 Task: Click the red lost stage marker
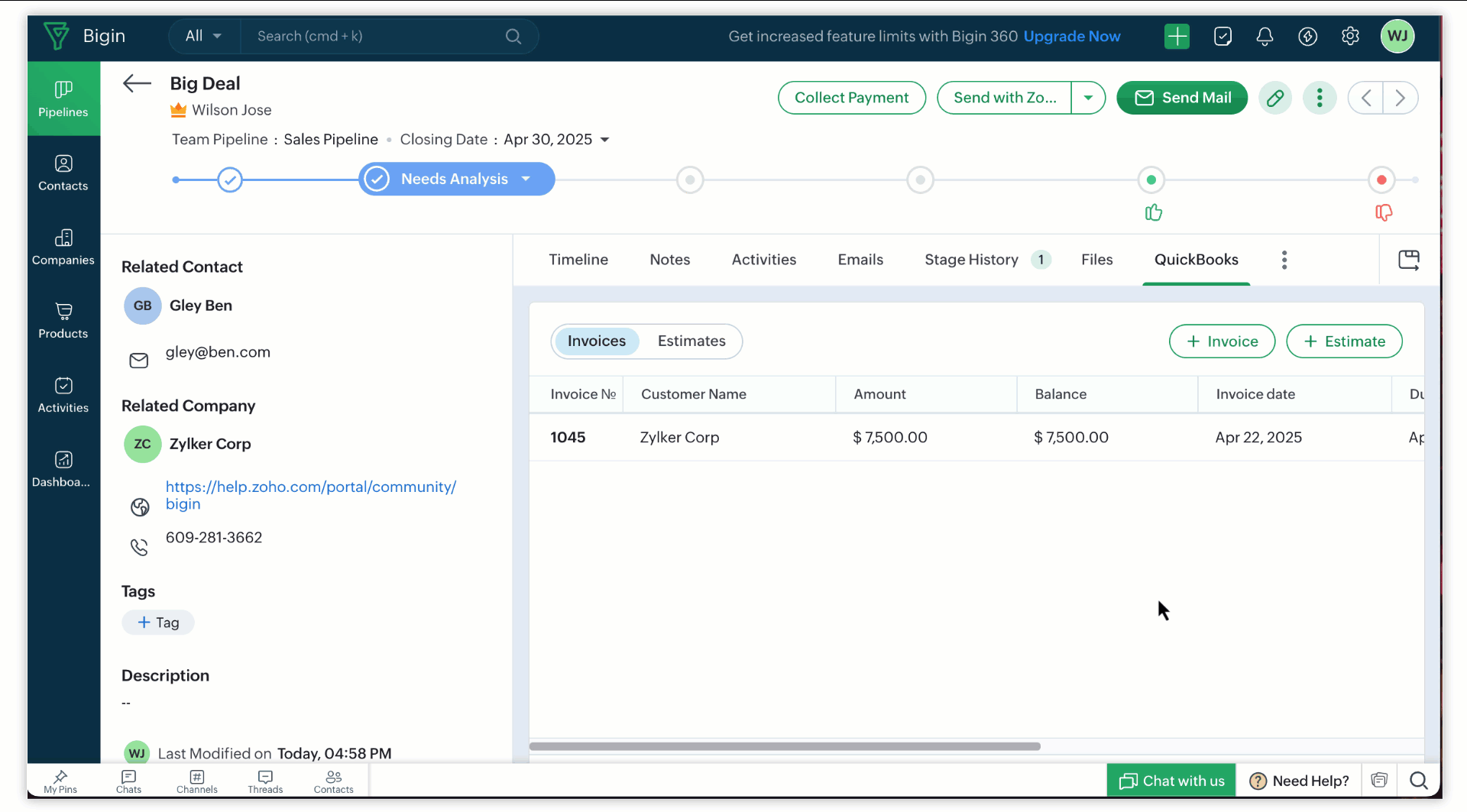click(x=1381, y=180)
